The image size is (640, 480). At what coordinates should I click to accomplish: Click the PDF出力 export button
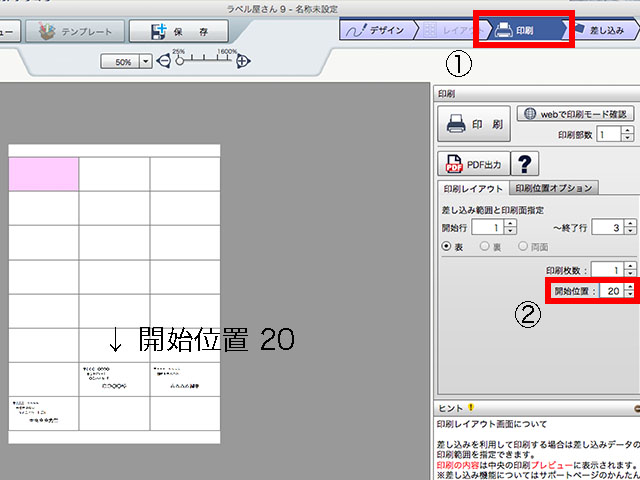tap(473, 164)
